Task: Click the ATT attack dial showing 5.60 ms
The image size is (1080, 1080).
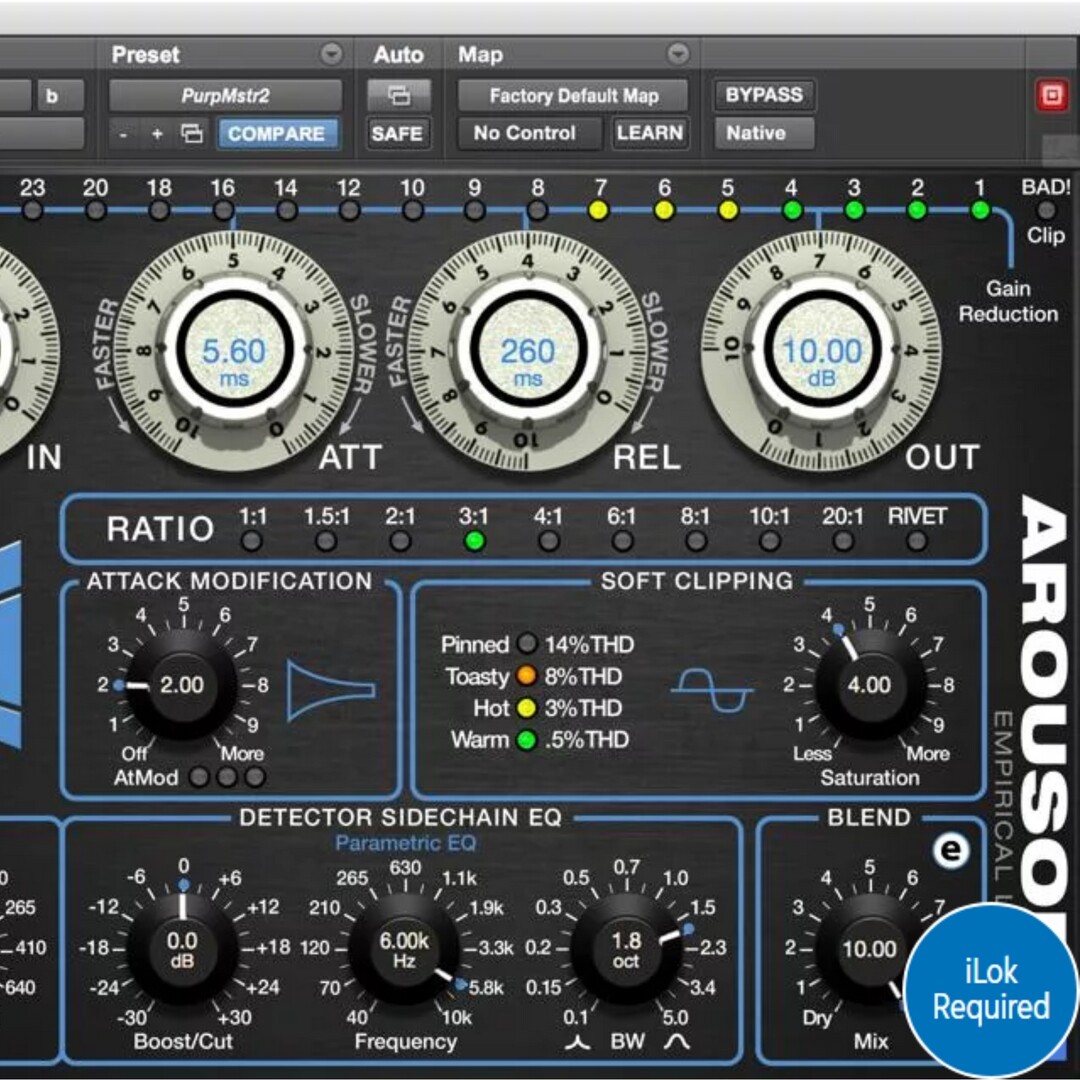Action: click(234, 351)
